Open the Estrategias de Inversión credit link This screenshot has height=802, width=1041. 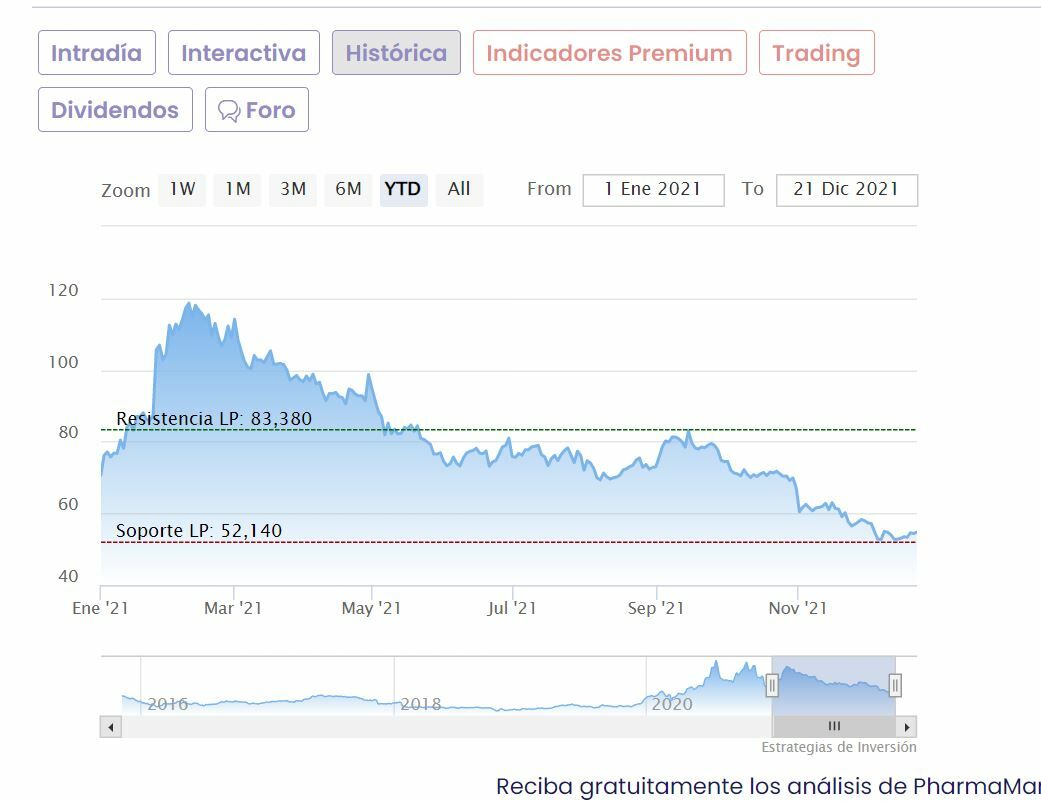click(x=839, y=747)
